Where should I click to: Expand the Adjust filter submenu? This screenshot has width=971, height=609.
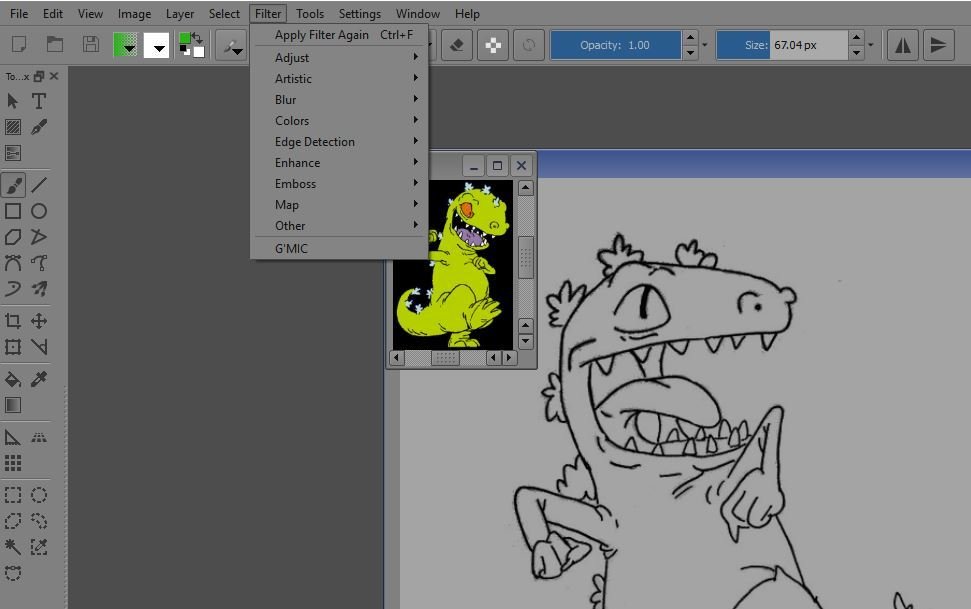point(339,58)
